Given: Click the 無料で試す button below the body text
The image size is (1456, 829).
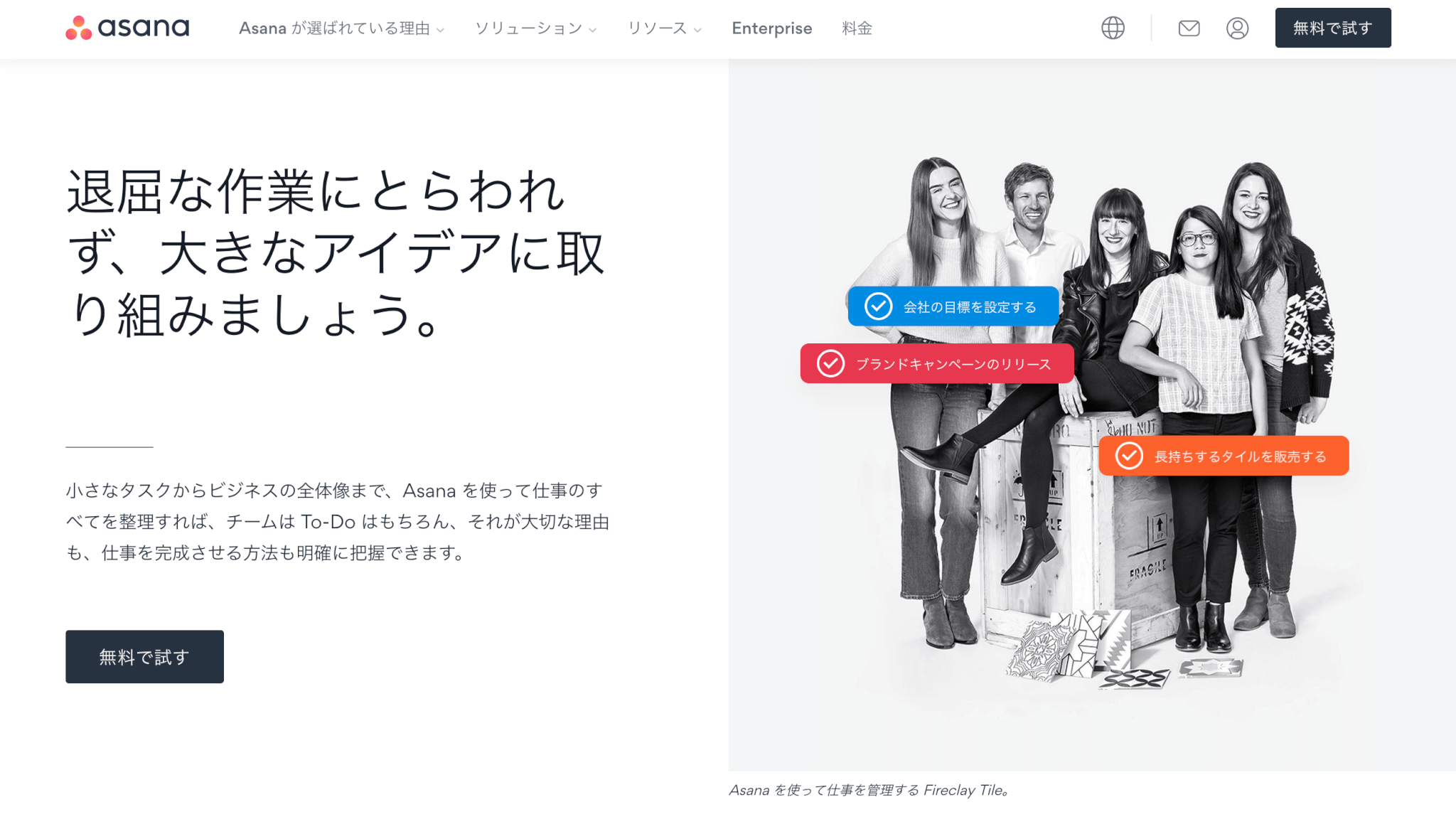Looking at the screenshot, I should [144, 656].
